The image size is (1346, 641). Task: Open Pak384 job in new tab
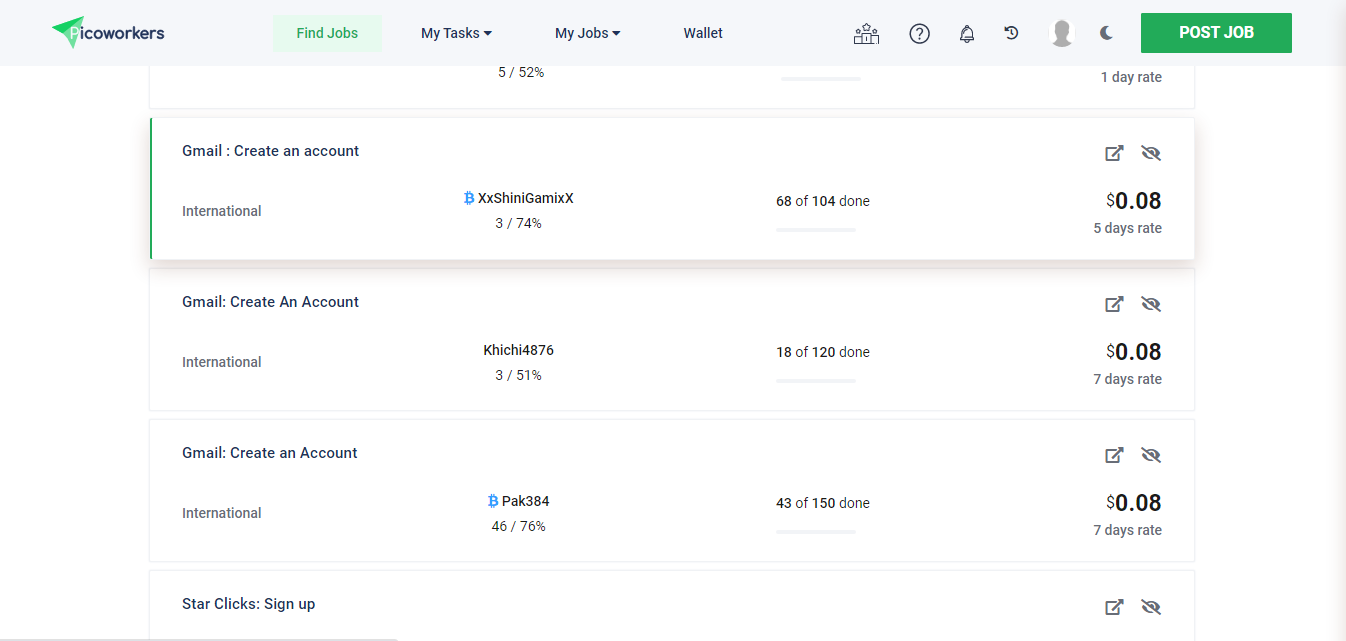(x=1114, y=455)
